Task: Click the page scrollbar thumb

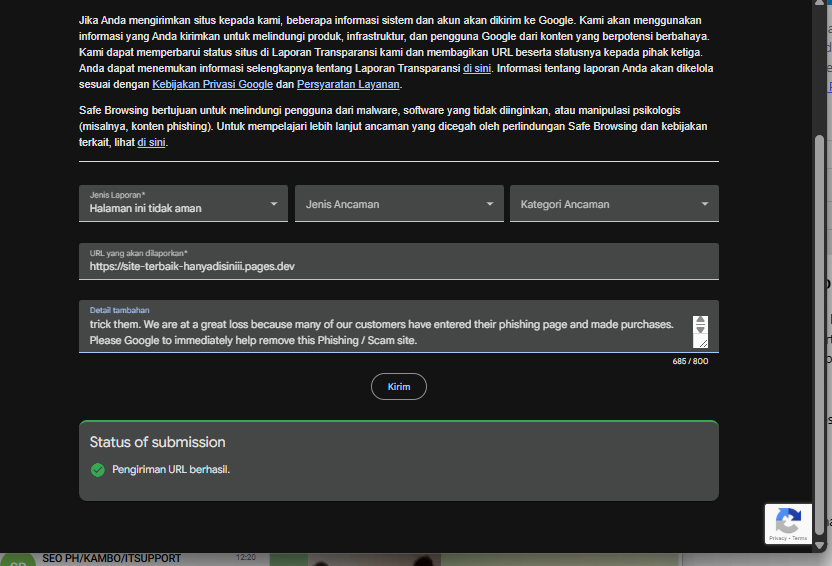Action: pos(819,334)
